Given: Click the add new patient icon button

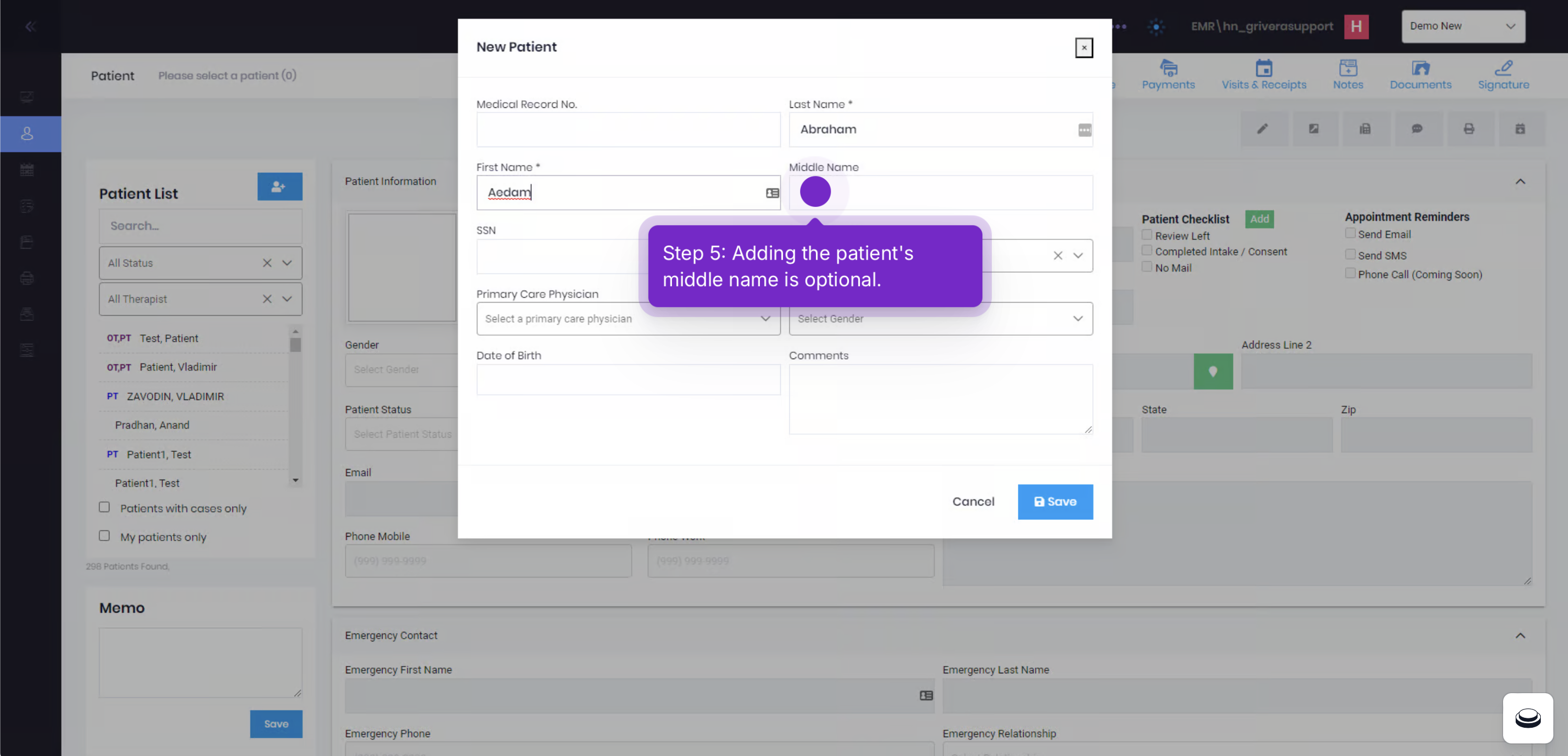Looking at the screenshot, I should (279, 186).
